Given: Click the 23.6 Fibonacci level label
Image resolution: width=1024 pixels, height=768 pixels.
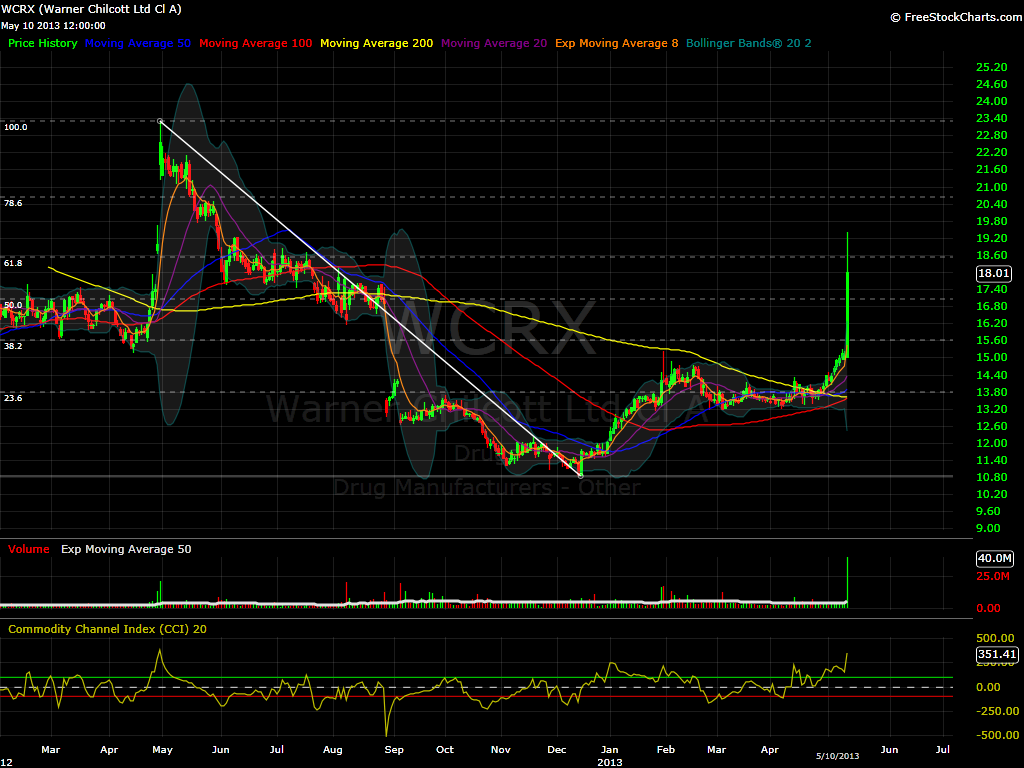Looking at the screenshot, I should pyautogui.click(x=13, y=398).
